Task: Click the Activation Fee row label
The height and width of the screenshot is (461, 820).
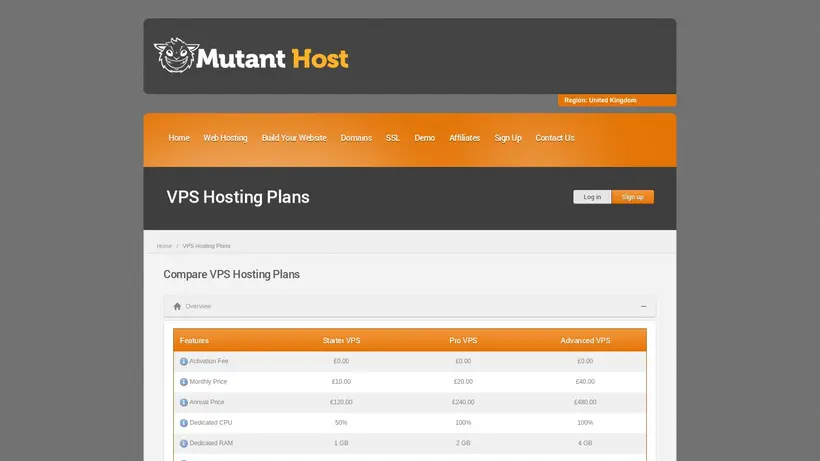Action: click(209, 361)
